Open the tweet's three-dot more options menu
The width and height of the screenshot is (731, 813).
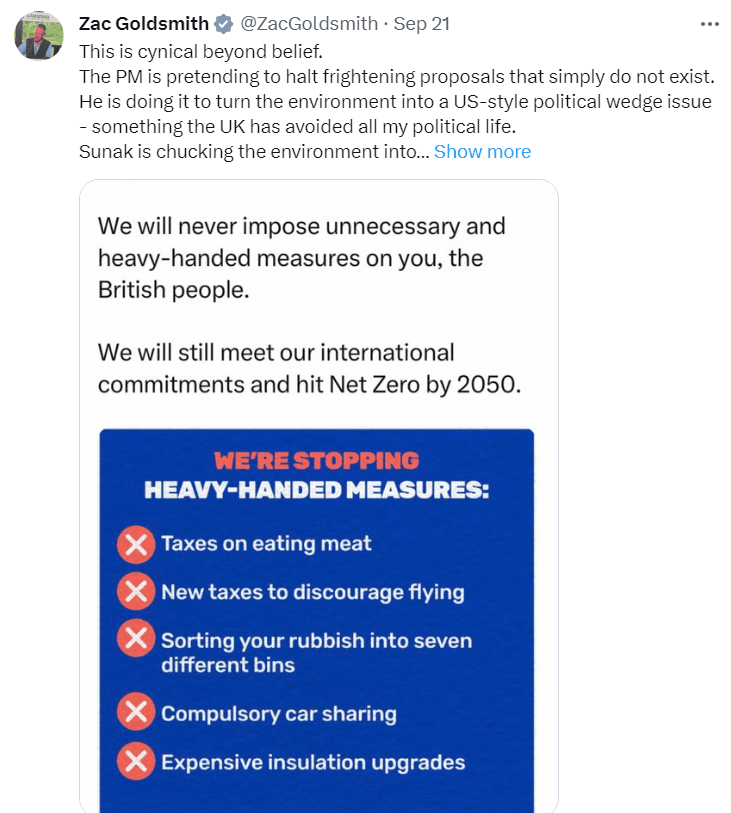coord(709,24)
